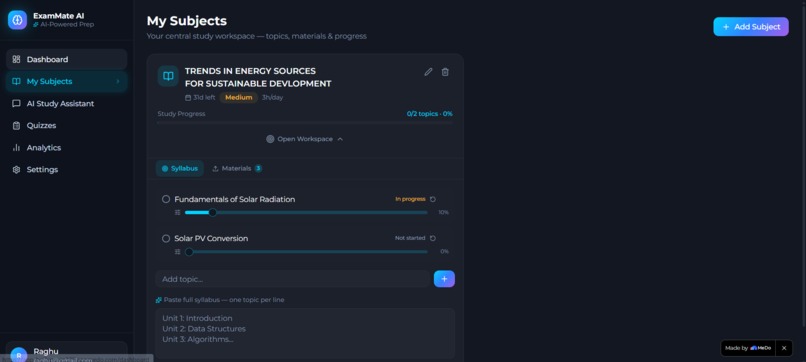Click the In progress status label
Viewport: 806px width, 362px height.
coord(410,199)
